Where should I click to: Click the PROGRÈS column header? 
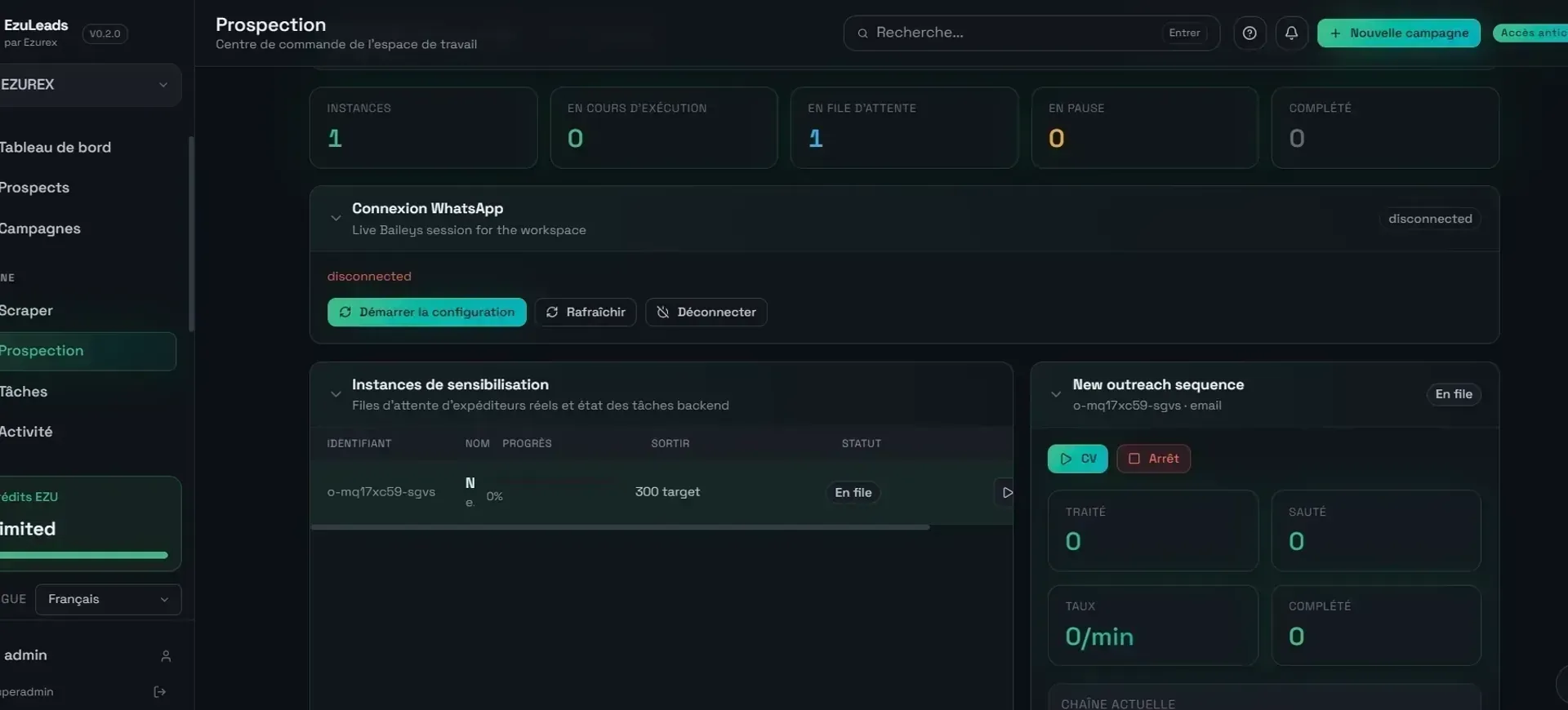[x=527, y=444]
